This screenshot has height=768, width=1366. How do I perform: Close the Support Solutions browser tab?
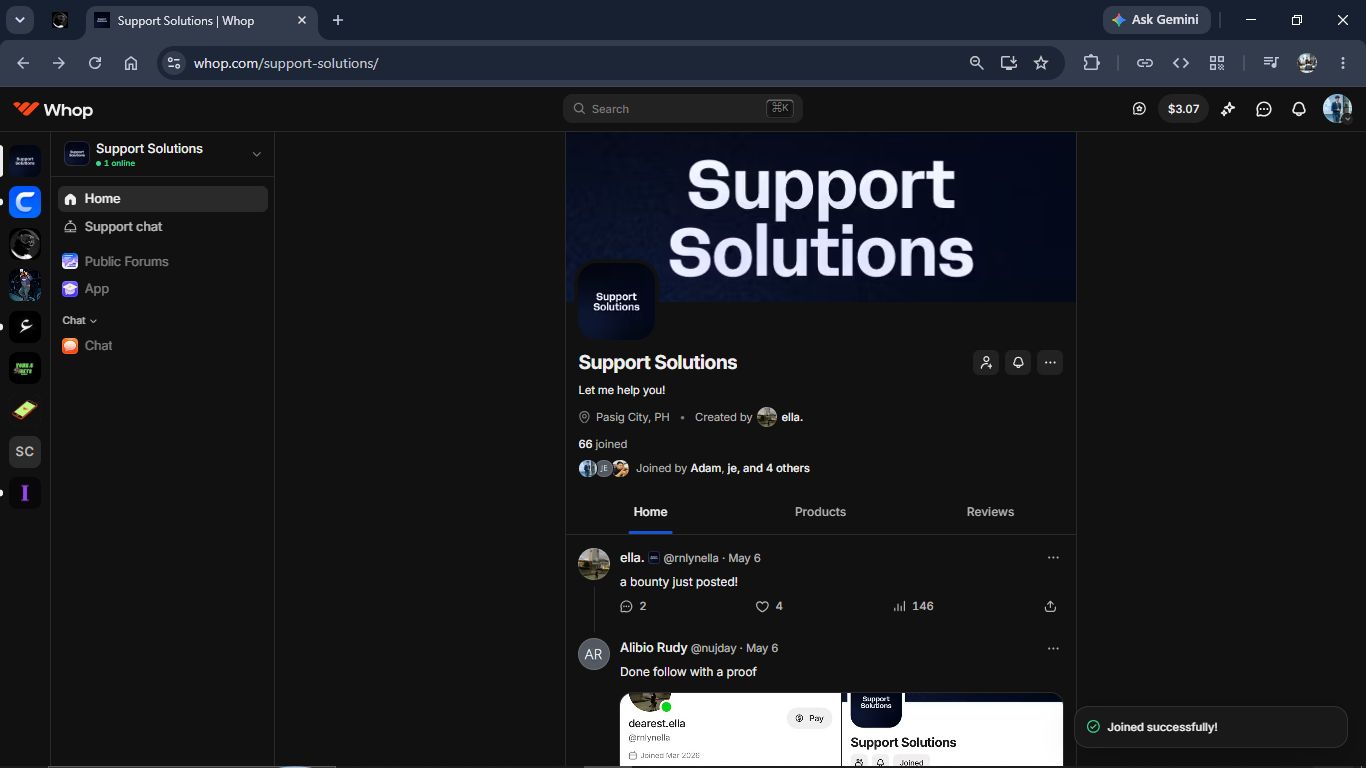(x=302, y=20)
